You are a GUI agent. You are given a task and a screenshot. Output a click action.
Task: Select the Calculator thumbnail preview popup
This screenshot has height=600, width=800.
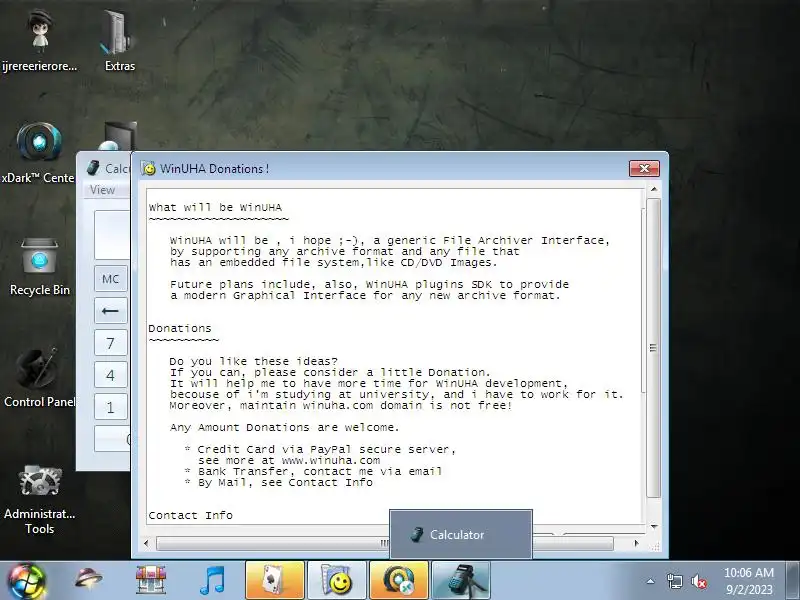pos(461,534)
